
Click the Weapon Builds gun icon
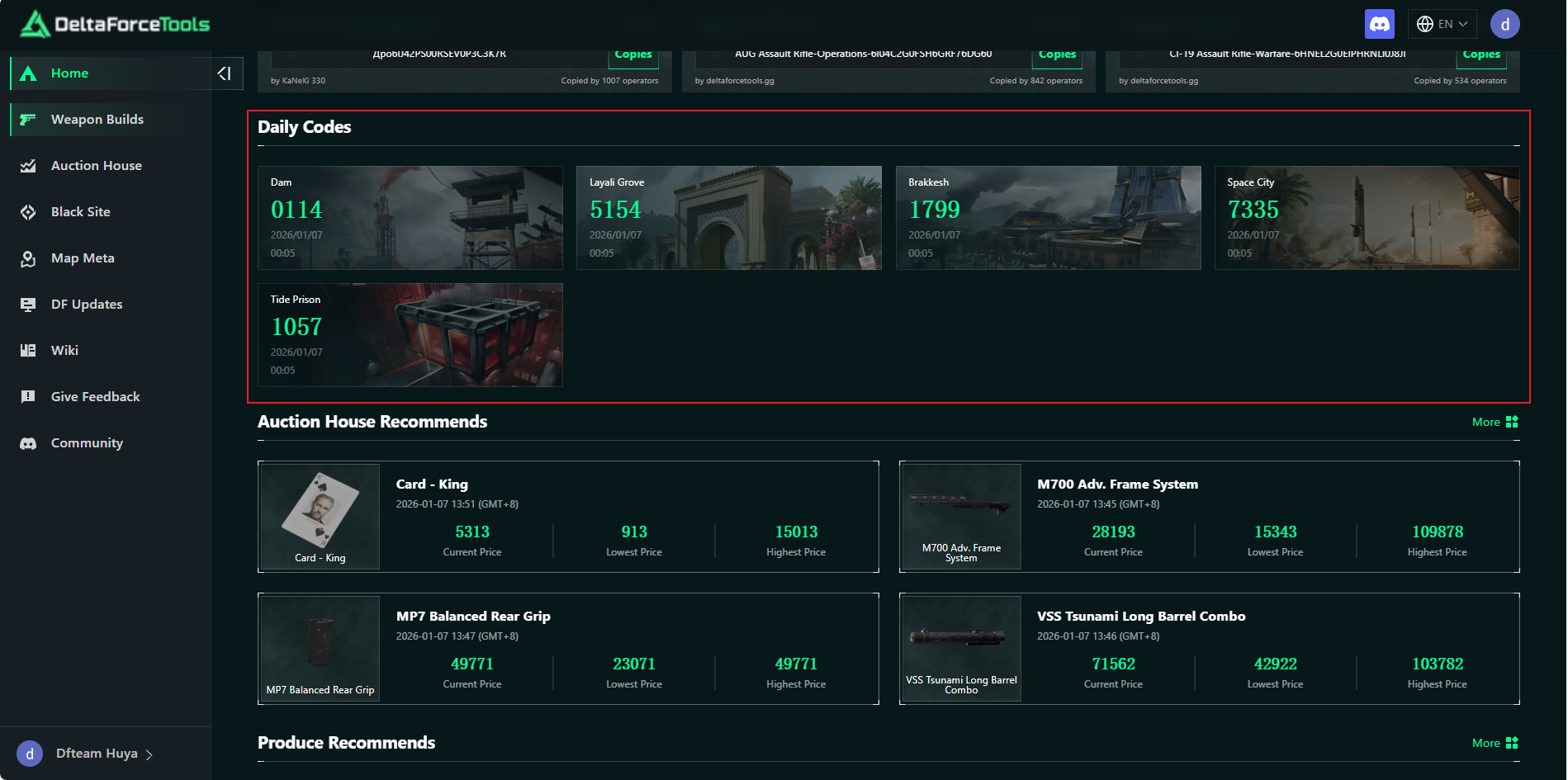pos(28,120)
